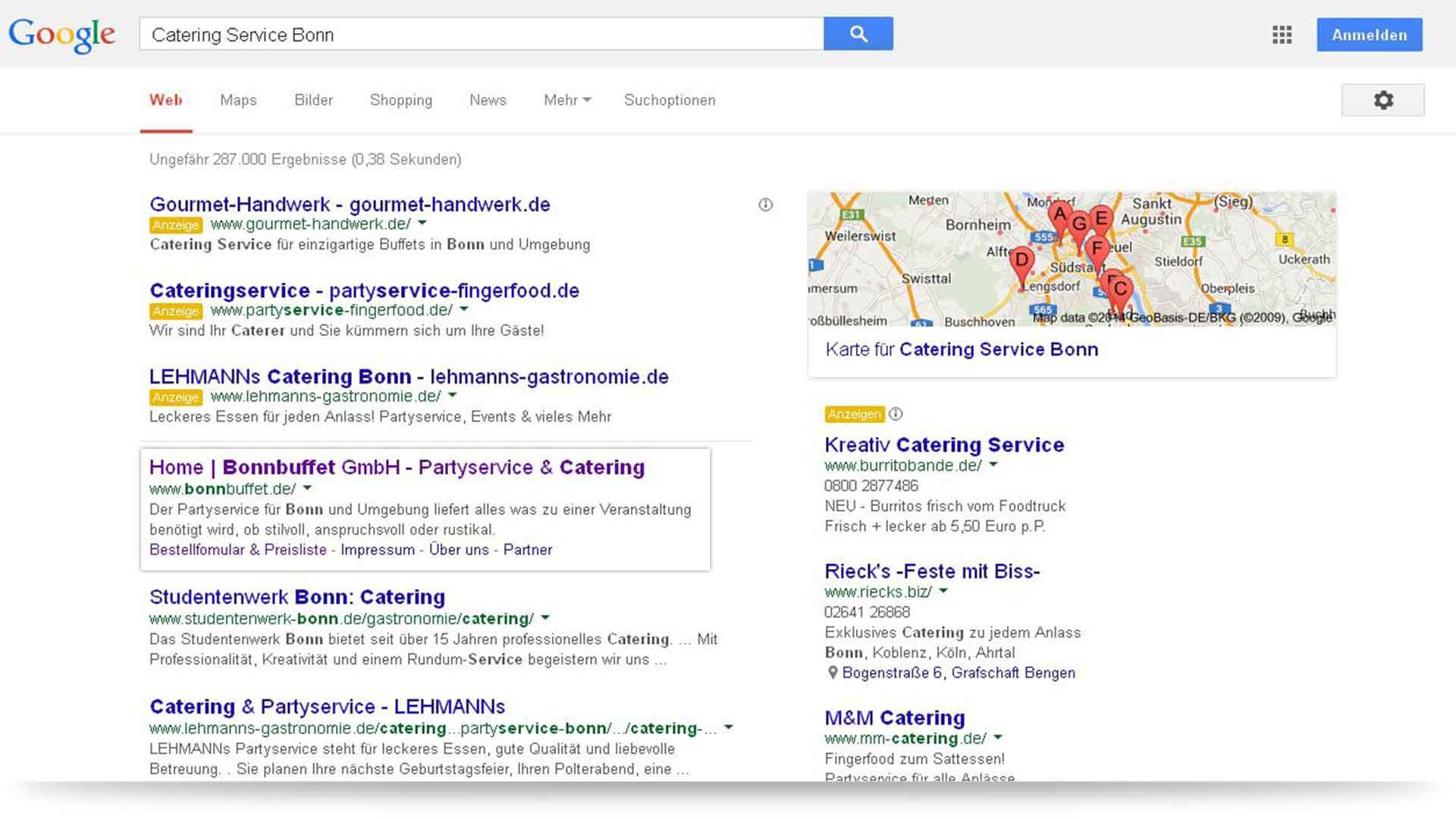The width and height of the screenshot is (1456, 819).
Task: Click the search query input field
Action: [482, 34]
